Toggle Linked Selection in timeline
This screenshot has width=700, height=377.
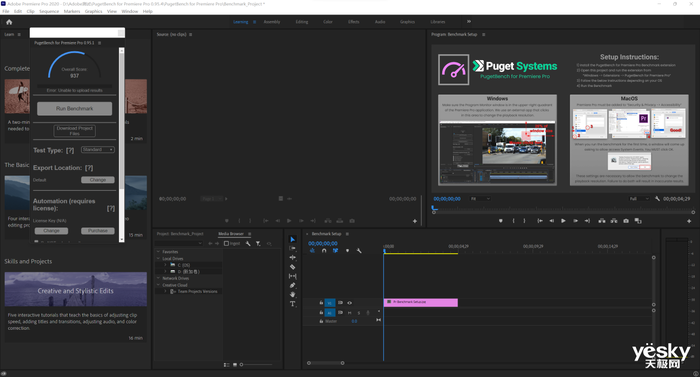click(x=335, y=251)
